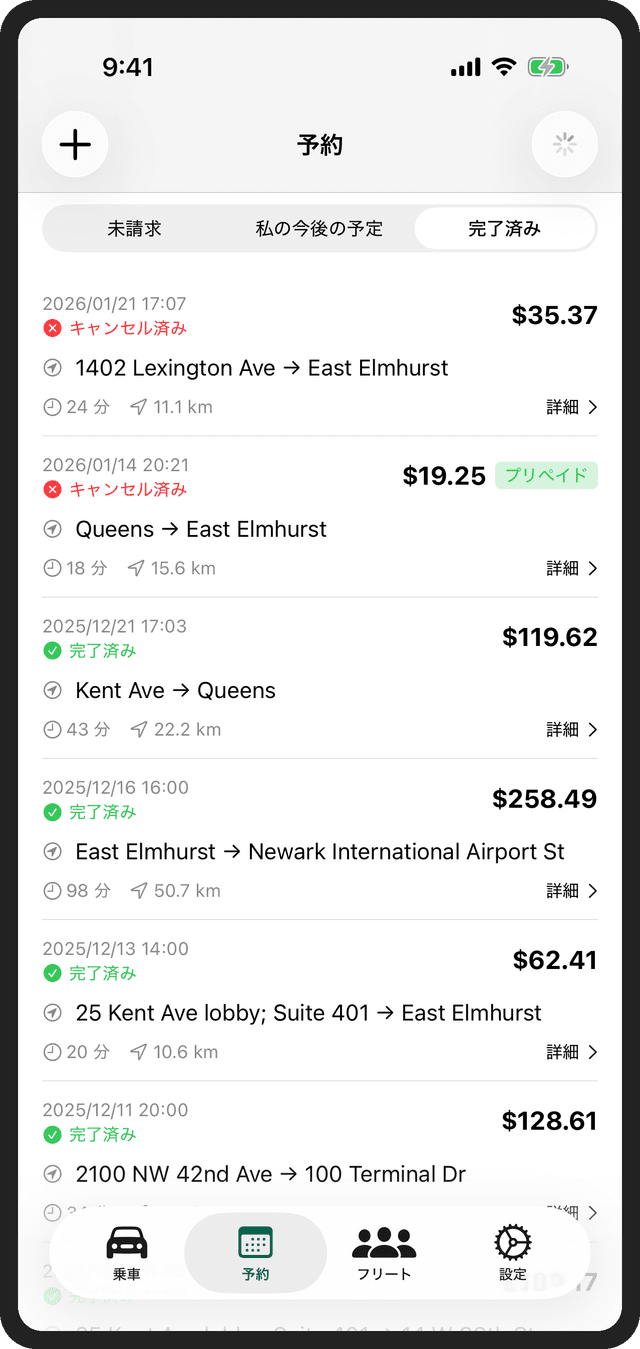The image size is (640, 1349).
Task: Tap the clock icon showing 43 分
Action: [x=52, y=729]
